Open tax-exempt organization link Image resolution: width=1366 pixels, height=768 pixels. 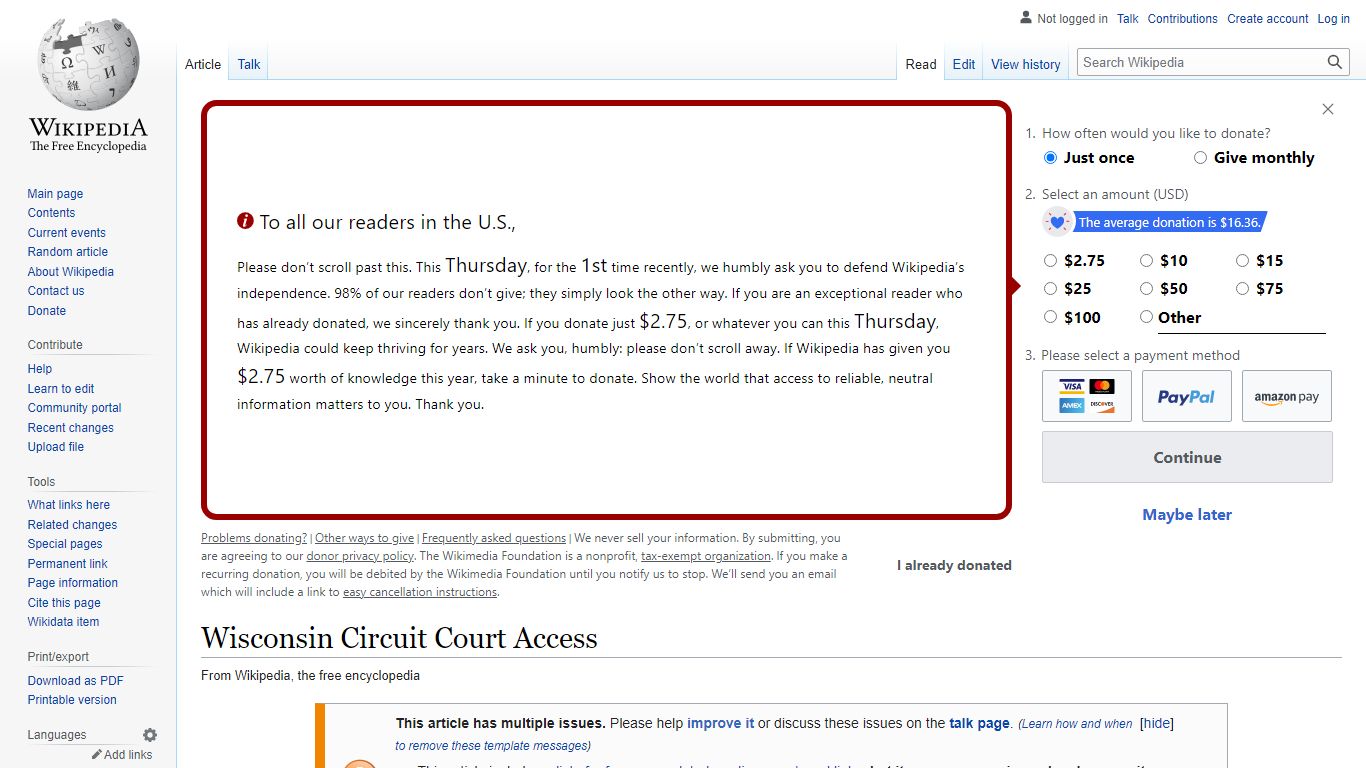pos(706,556)
